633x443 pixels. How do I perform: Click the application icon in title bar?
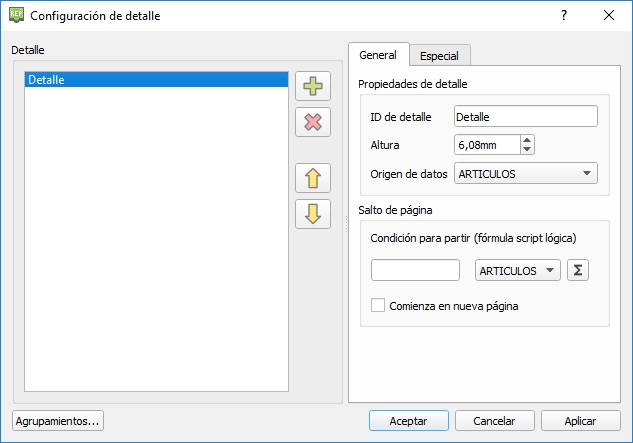16,15
